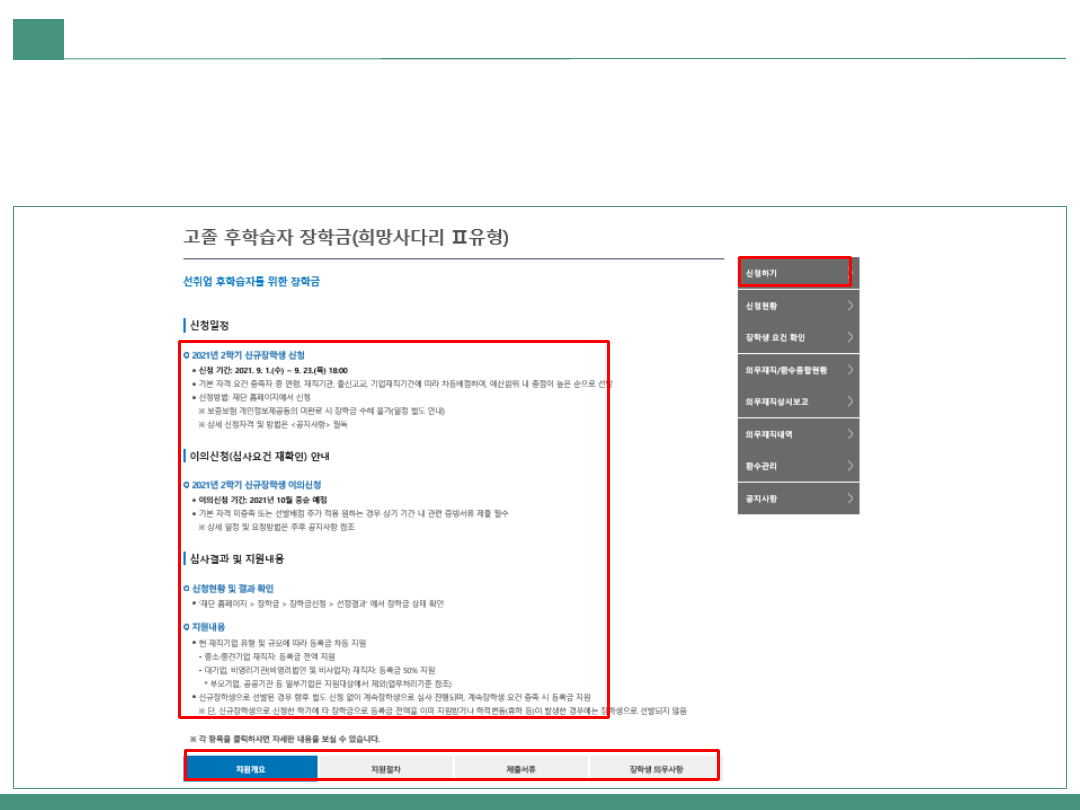Click the chevron arrow next to 환수관리
The height and width of the screenshot is (810, 1080).
pyautogui.click(x=849, y=466)
